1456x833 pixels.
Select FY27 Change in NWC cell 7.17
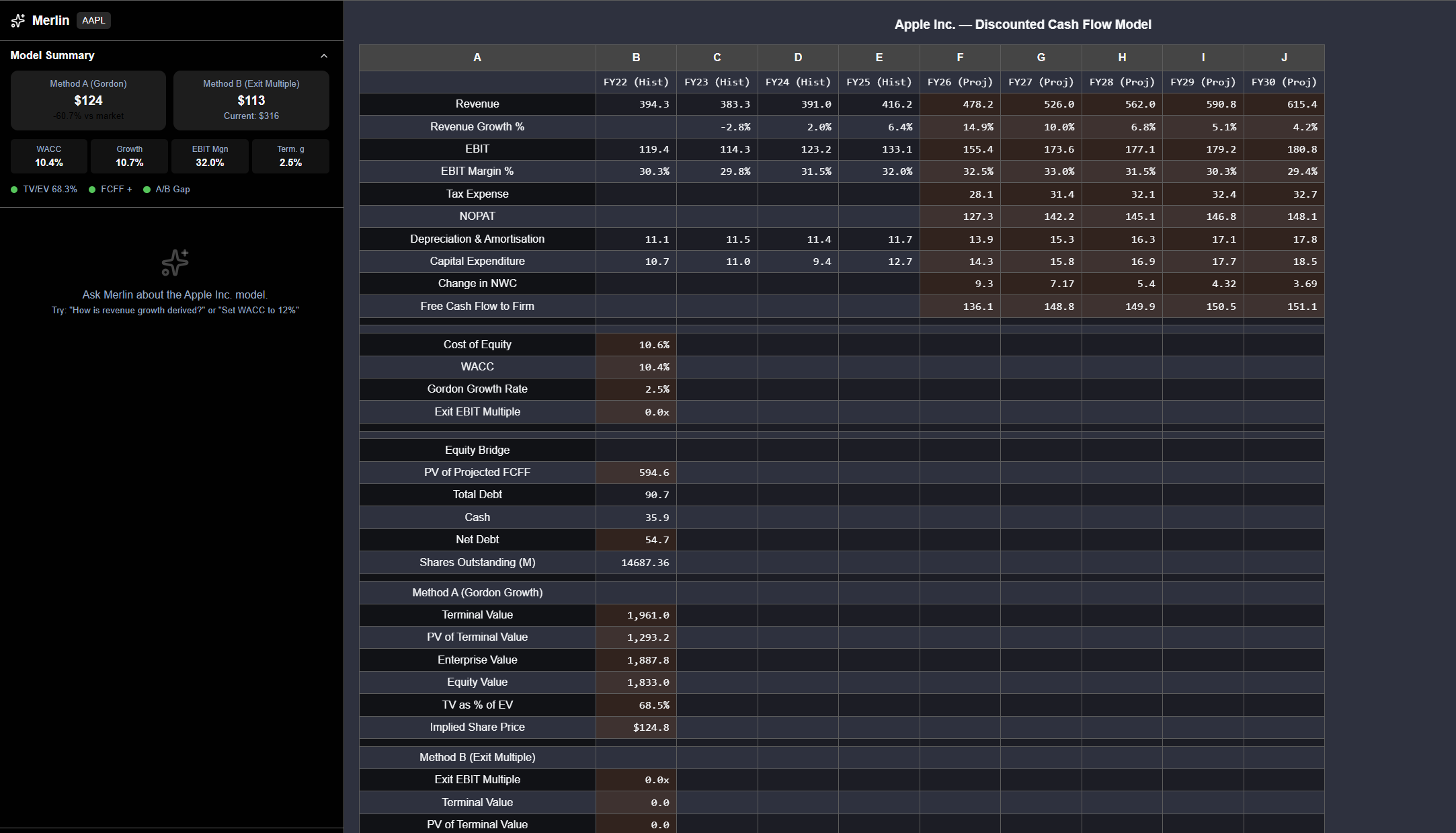pos(1041,284)
